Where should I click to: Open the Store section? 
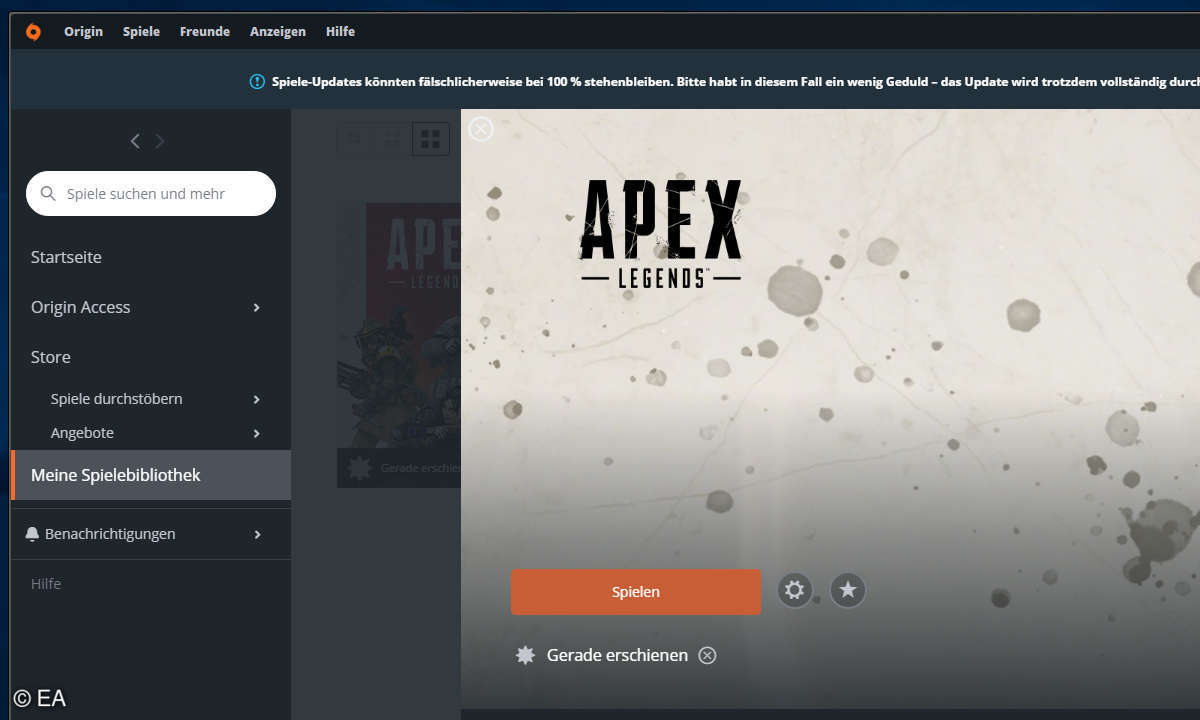pyautogui.click(x=50, y=357)
